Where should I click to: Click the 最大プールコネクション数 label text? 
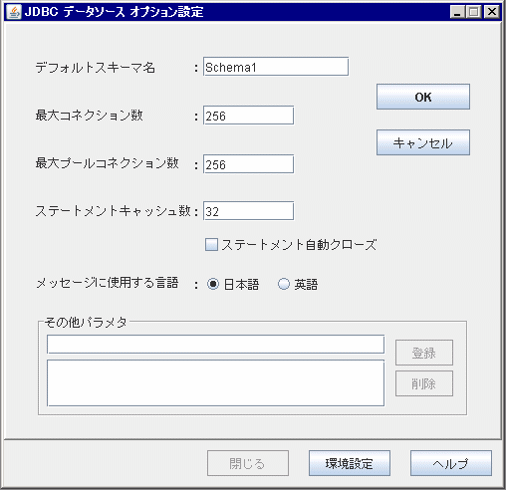(x=107, y=163)
